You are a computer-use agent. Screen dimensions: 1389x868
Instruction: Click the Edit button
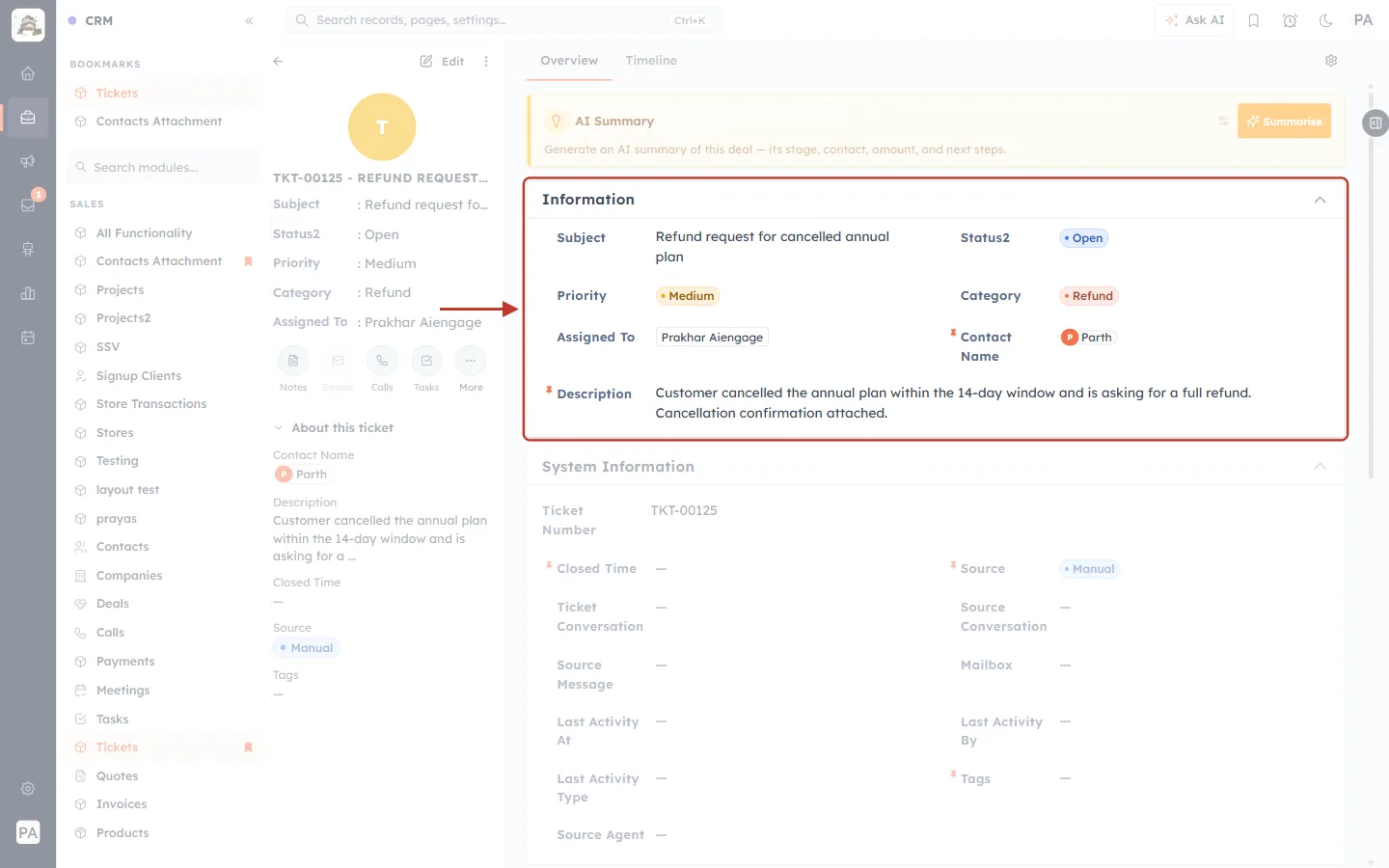(442, 61)
